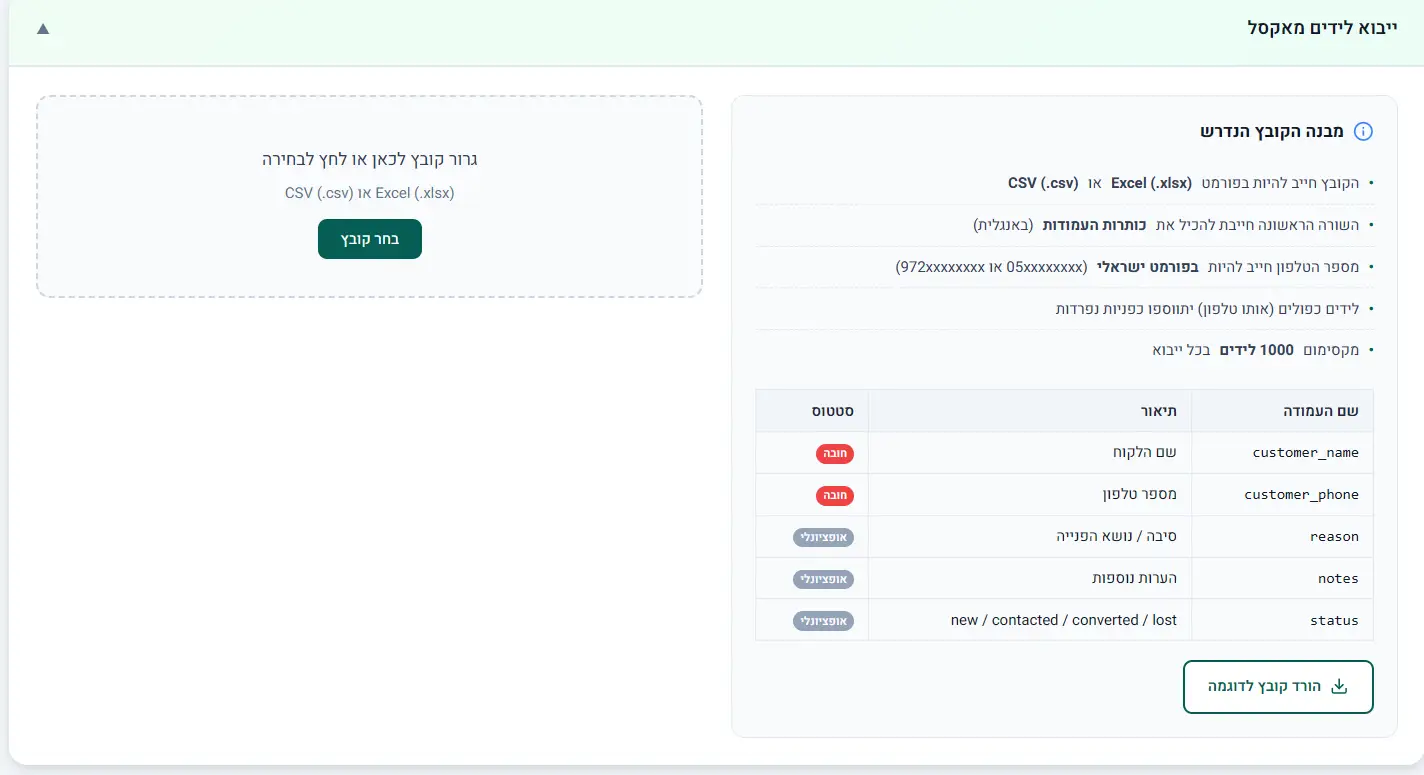Viewport: 1424px width, 775px height.
Task: Click the CSV (.csv) או Excel (.xlsx) hint text
Action: pyautogui.click(x=370, y=193)
